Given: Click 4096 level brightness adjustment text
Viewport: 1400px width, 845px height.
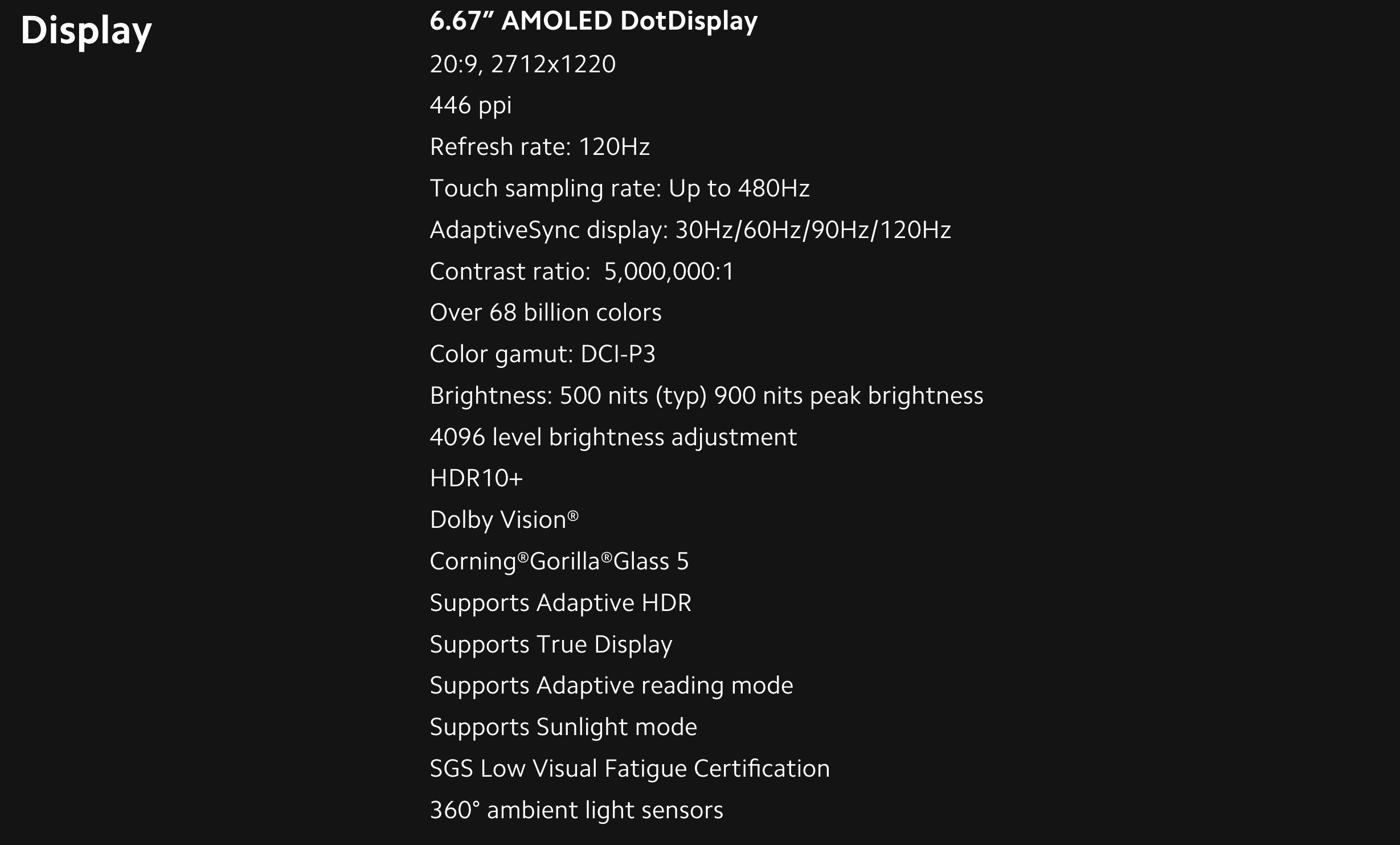Looking at the screenshot, I should (613, 438).
